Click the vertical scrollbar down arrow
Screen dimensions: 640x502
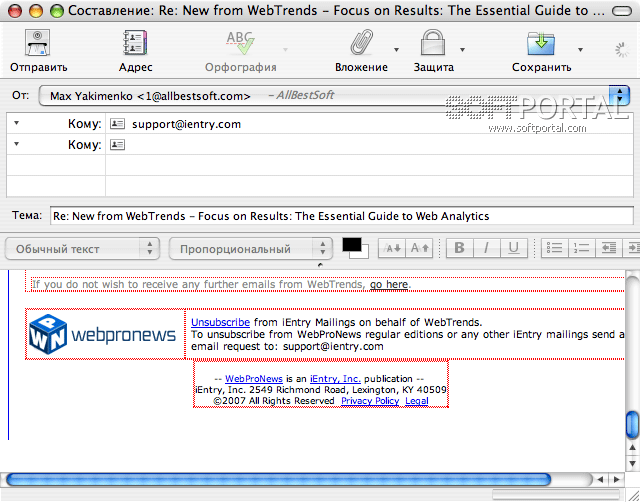tap(632, 463)
